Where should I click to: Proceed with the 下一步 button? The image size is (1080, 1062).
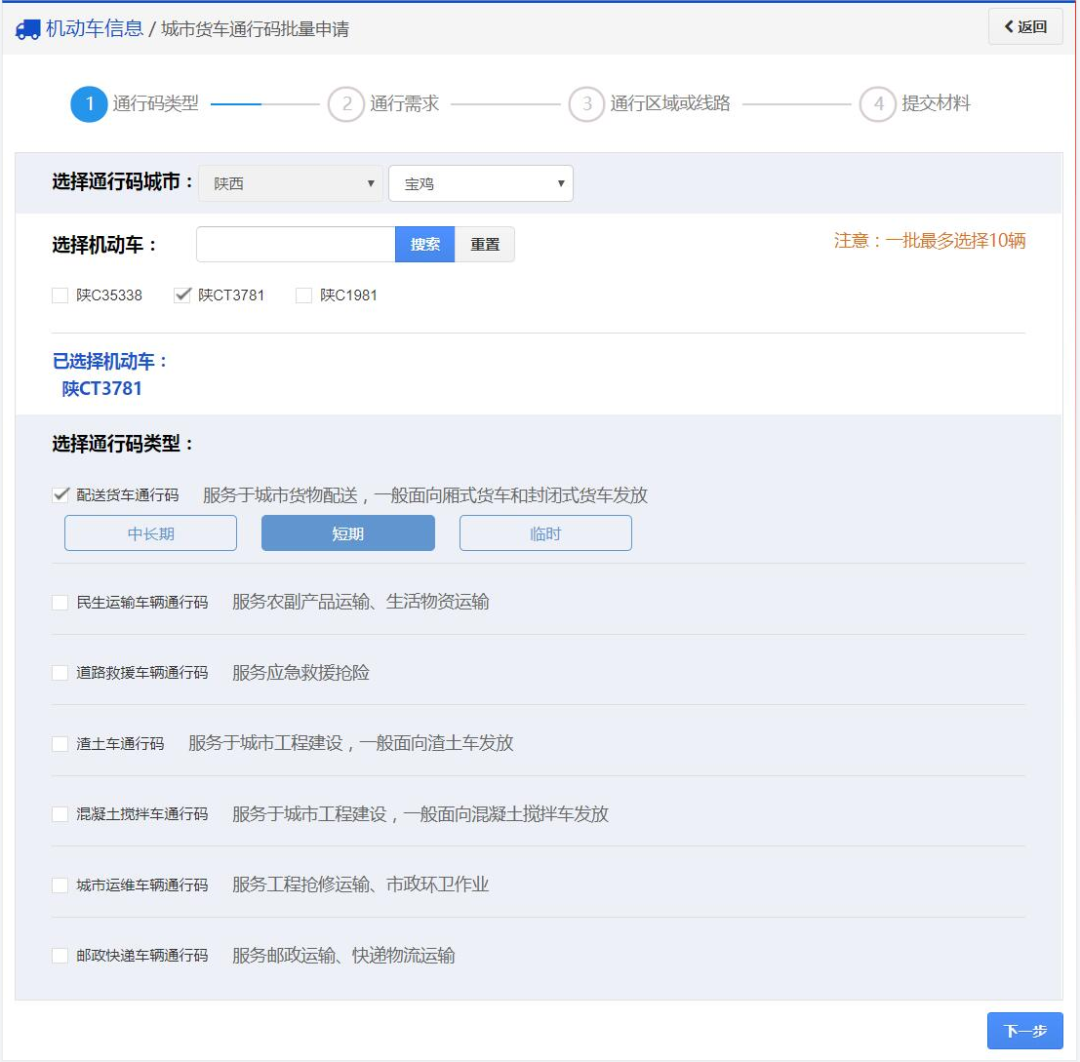tap(1025, 1031)
